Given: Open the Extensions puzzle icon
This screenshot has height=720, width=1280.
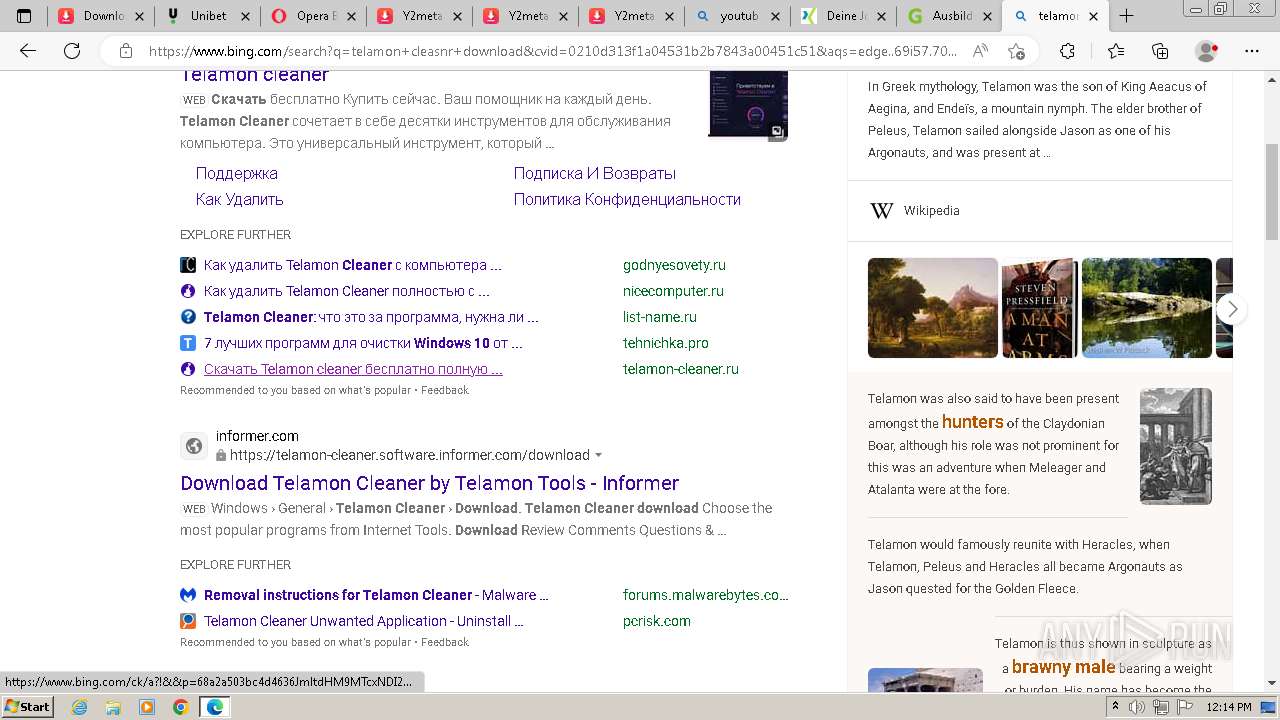Looking at the screenshot, I should coord(1067,51).
